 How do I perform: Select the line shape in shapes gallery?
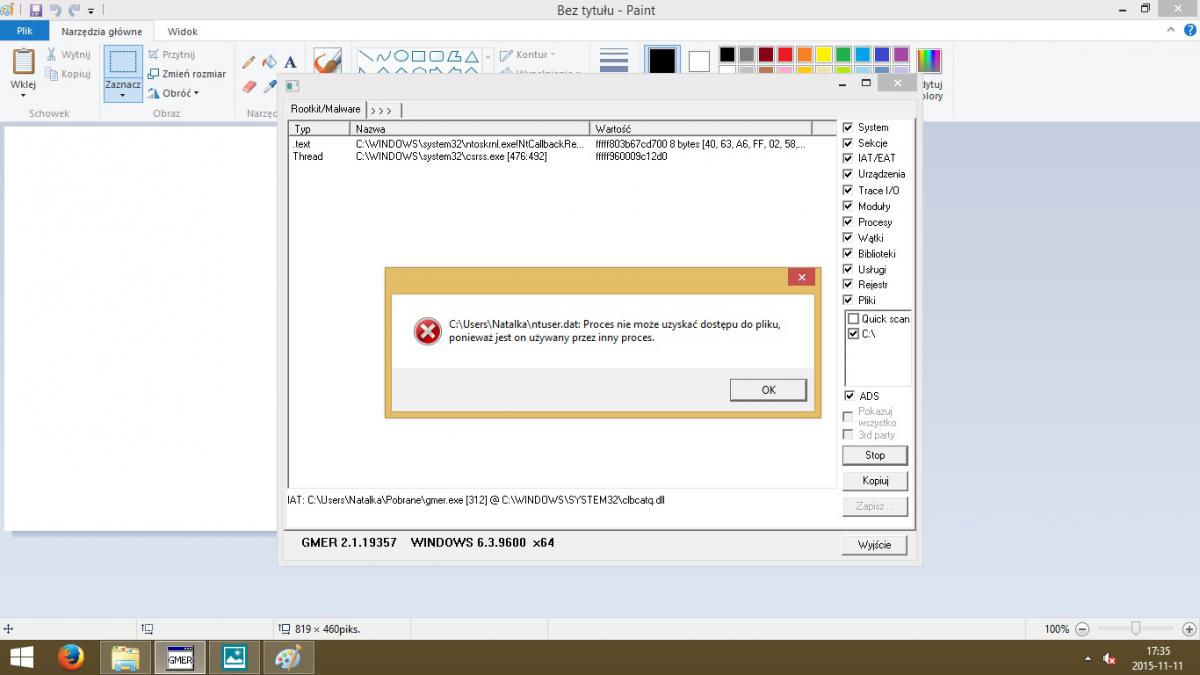pos(365,56)
